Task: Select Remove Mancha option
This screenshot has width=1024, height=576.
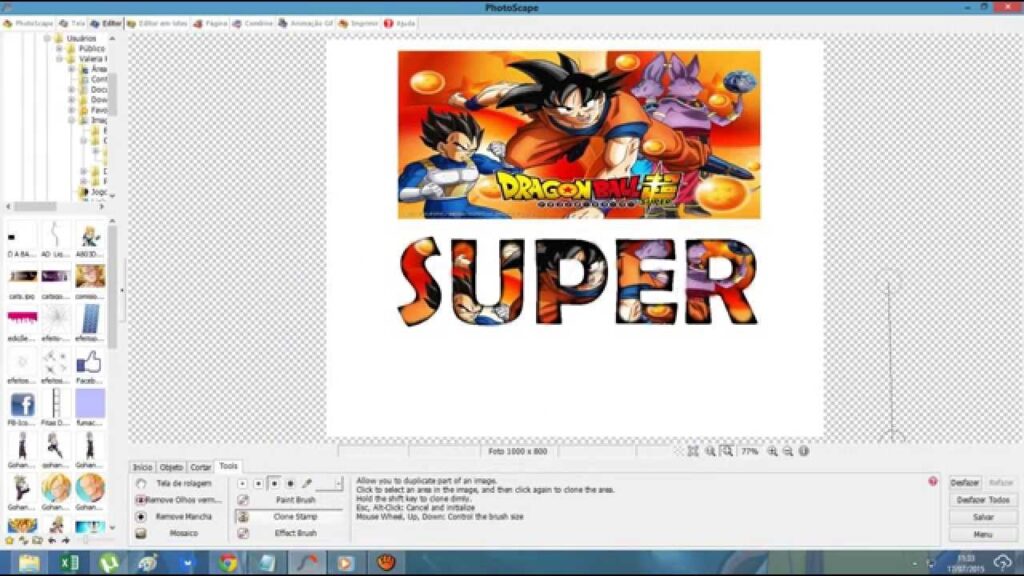Action: click(x=175, y=517)
